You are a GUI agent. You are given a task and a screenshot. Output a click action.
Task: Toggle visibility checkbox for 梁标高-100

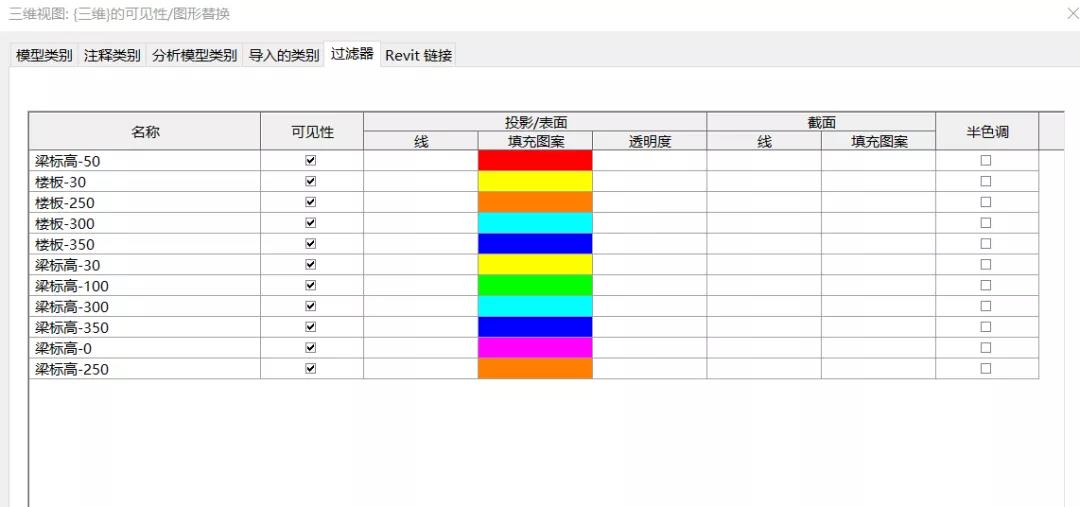[x=311, y=285]
